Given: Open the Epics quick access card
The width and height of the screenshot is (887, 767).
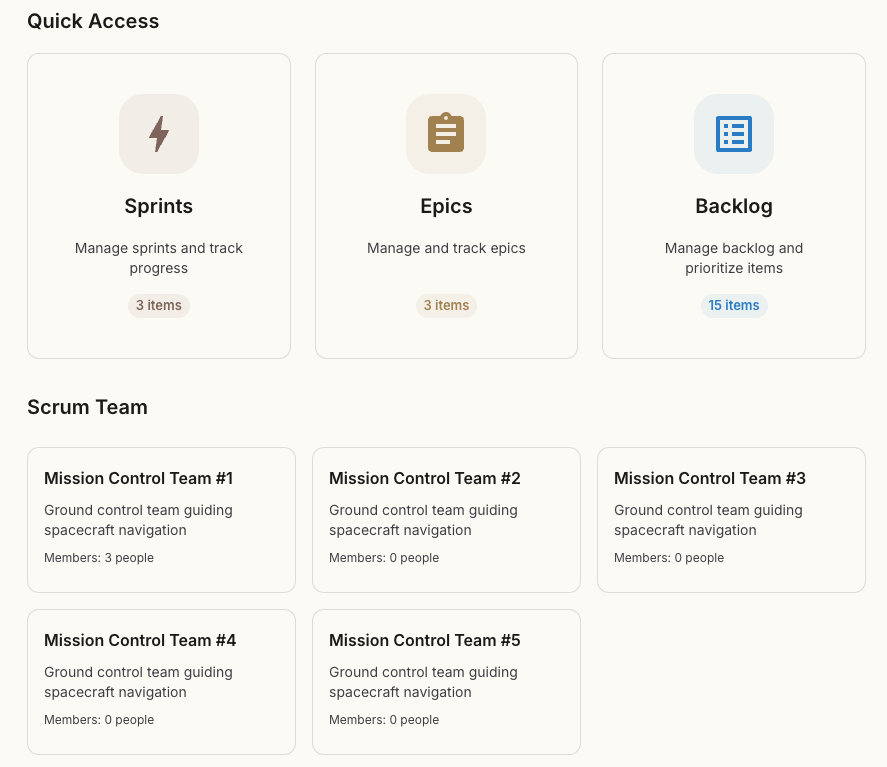Looking at the screenshot, I should coord(446,205).
